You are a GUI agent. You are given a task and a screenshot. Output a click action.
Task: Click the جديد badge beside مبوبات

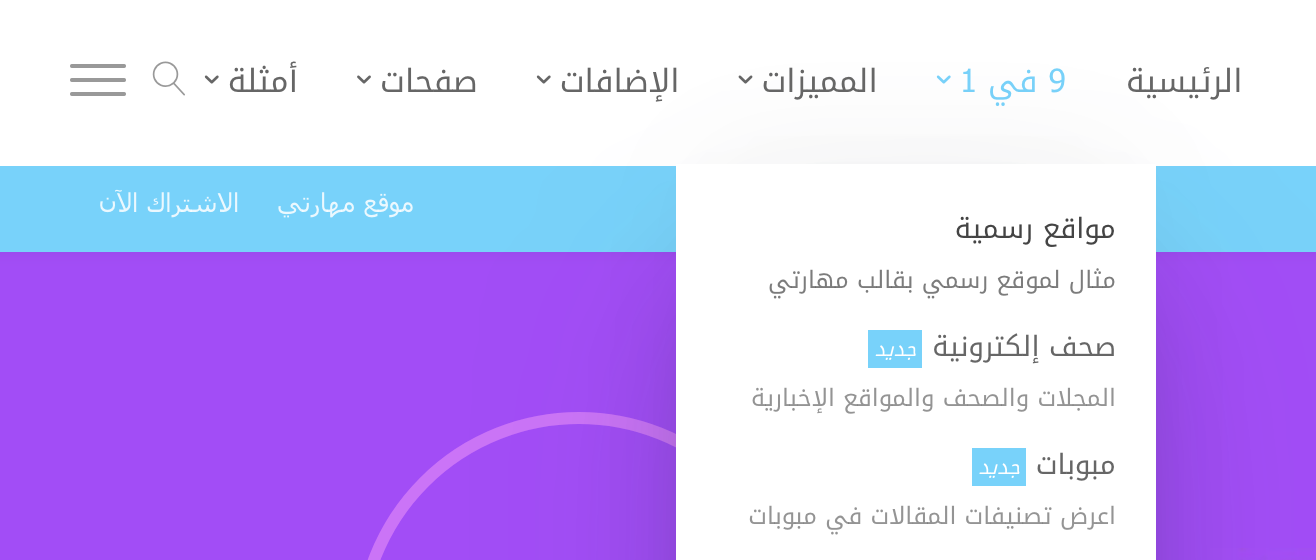[x=999, y=467]
